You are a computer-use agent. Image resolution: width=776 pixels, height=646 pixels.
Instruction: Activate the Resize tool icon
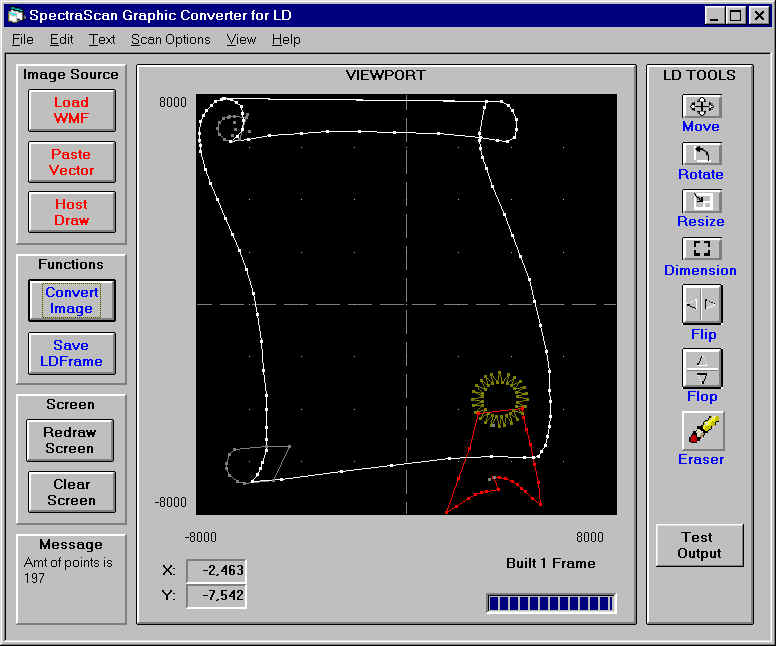(x=701, y=201)
